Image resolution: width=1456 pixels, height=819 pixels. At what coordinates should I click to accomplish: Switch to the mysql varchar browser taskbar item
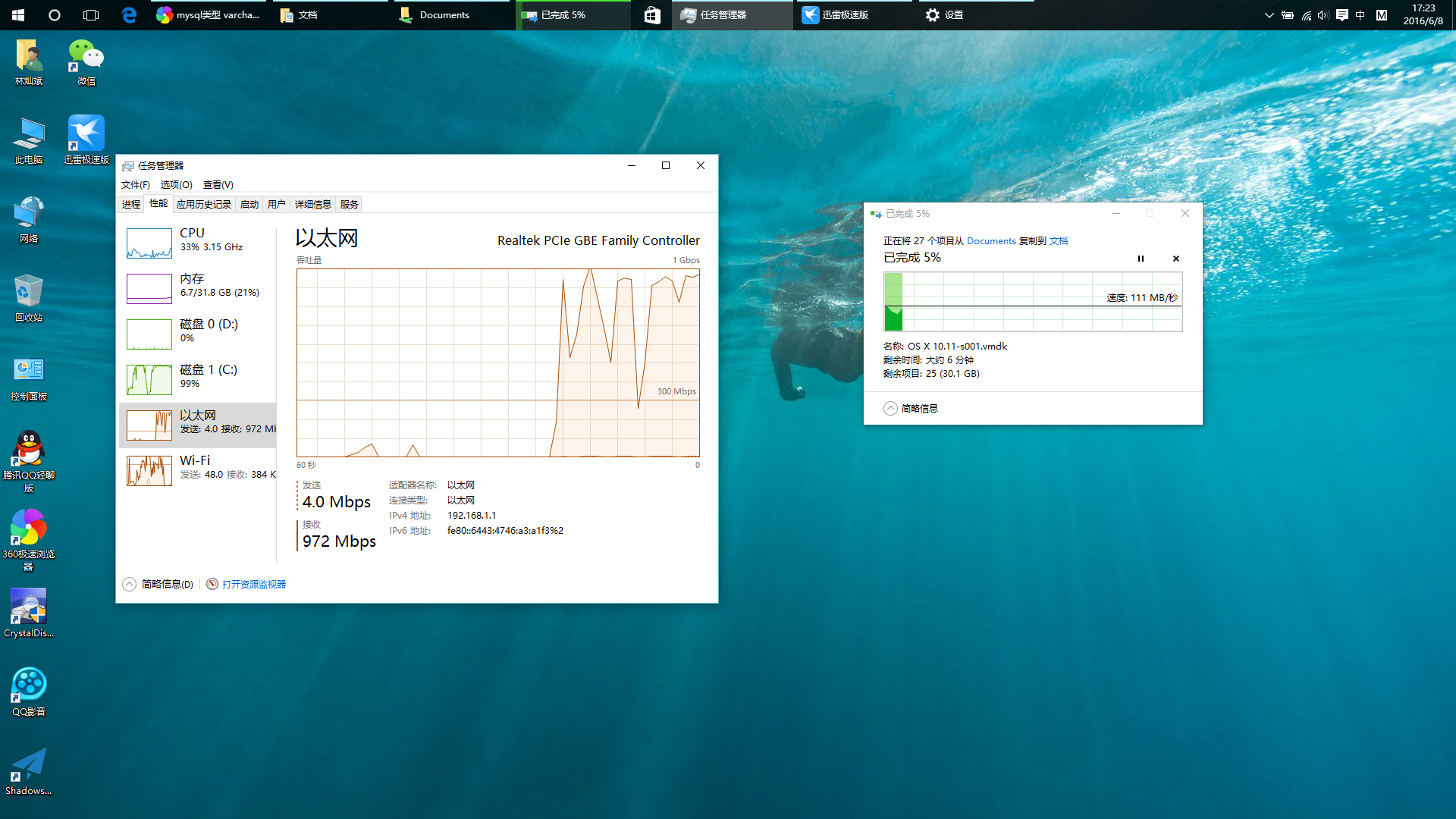209,14
